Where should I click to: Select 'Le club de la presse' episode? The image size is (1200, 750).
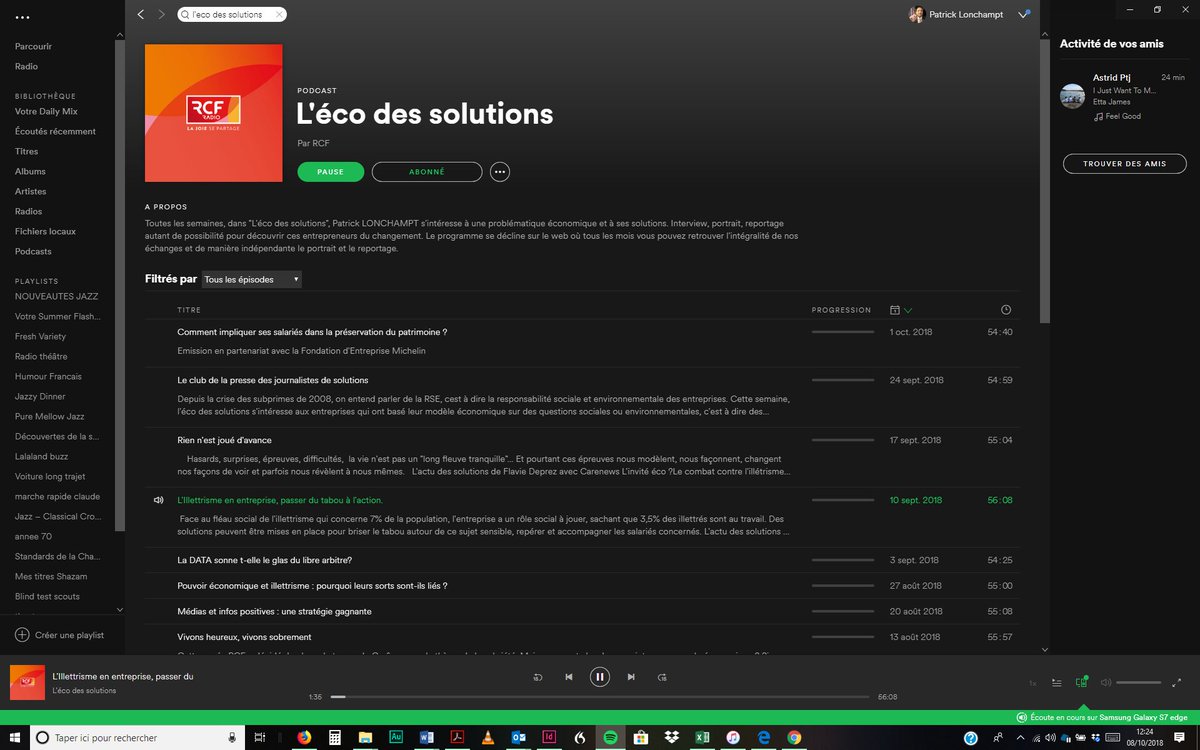click(x=273, y=380)
